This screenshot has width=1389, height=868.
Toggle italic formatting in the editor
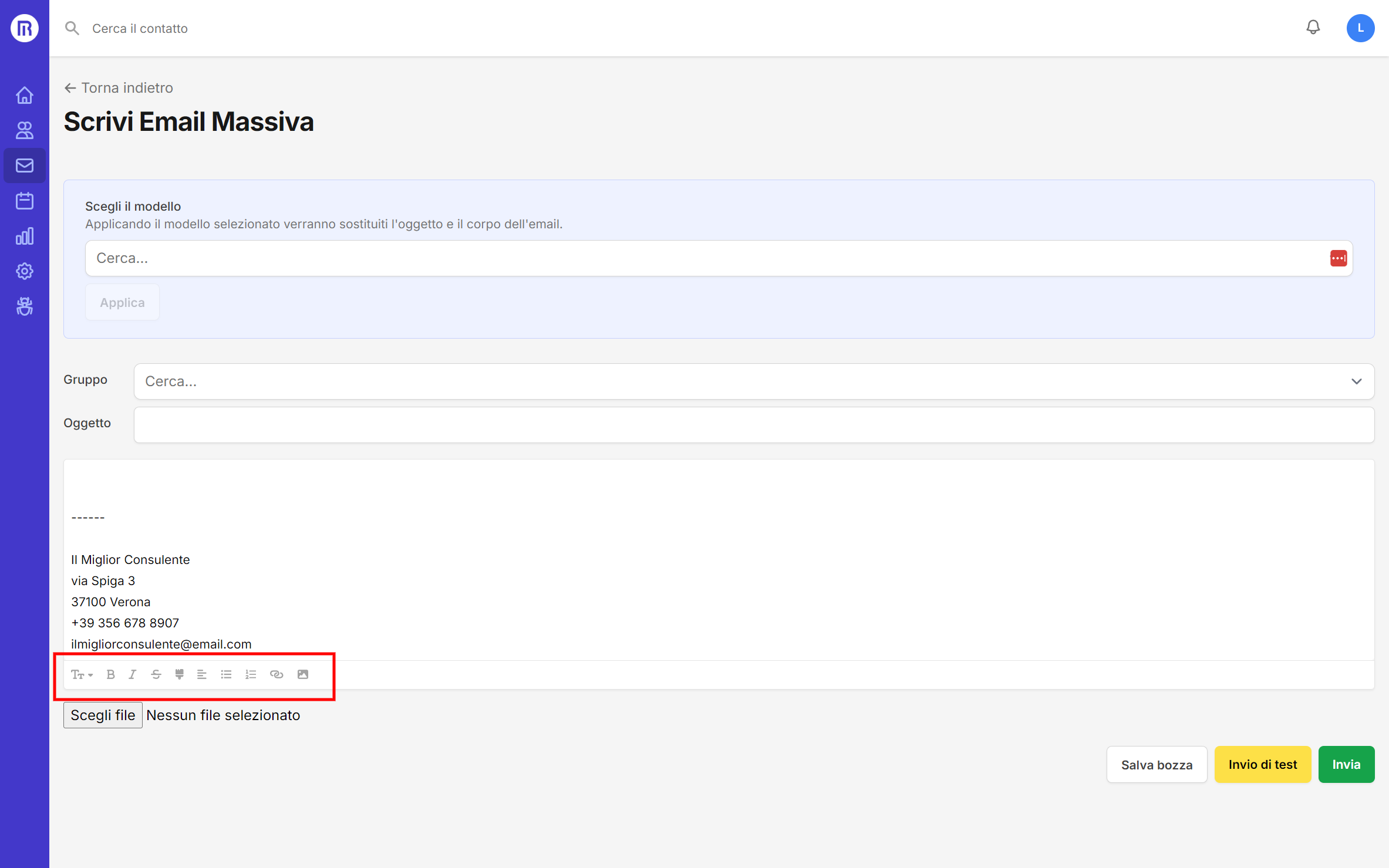point(132,674)
